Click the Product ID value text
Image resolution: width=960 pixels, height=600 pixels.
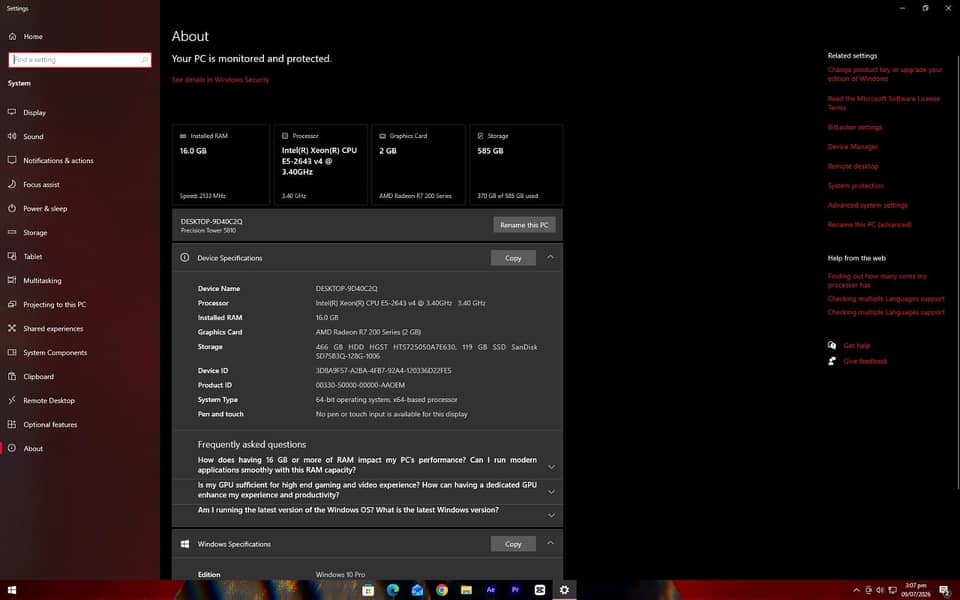click(360, 385)
